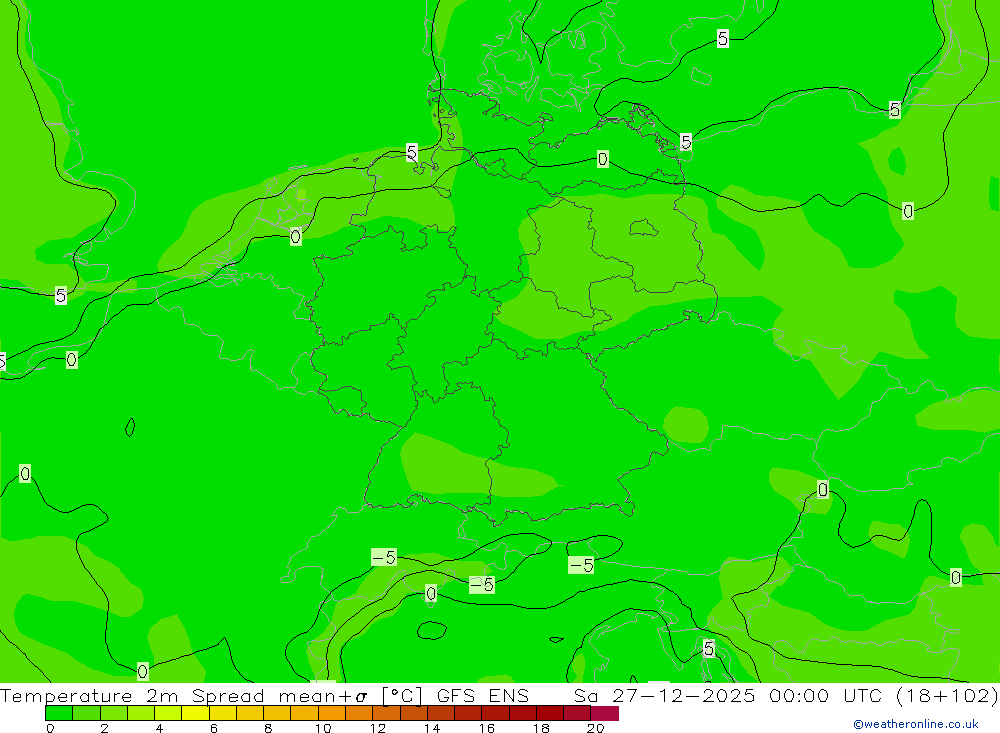This screenshot has width=1000, height=733.
Task: Click the easternmost '-5' contour label over Austria
Action: tap(582, 565)
